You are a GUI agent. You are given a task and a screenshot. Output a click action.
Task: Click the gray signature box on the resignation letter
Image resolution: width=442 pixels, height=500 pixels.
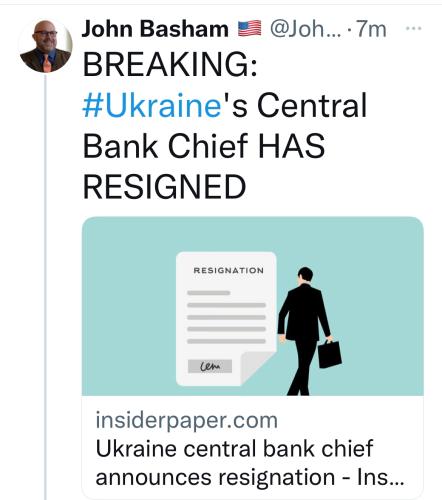point(210,366)
